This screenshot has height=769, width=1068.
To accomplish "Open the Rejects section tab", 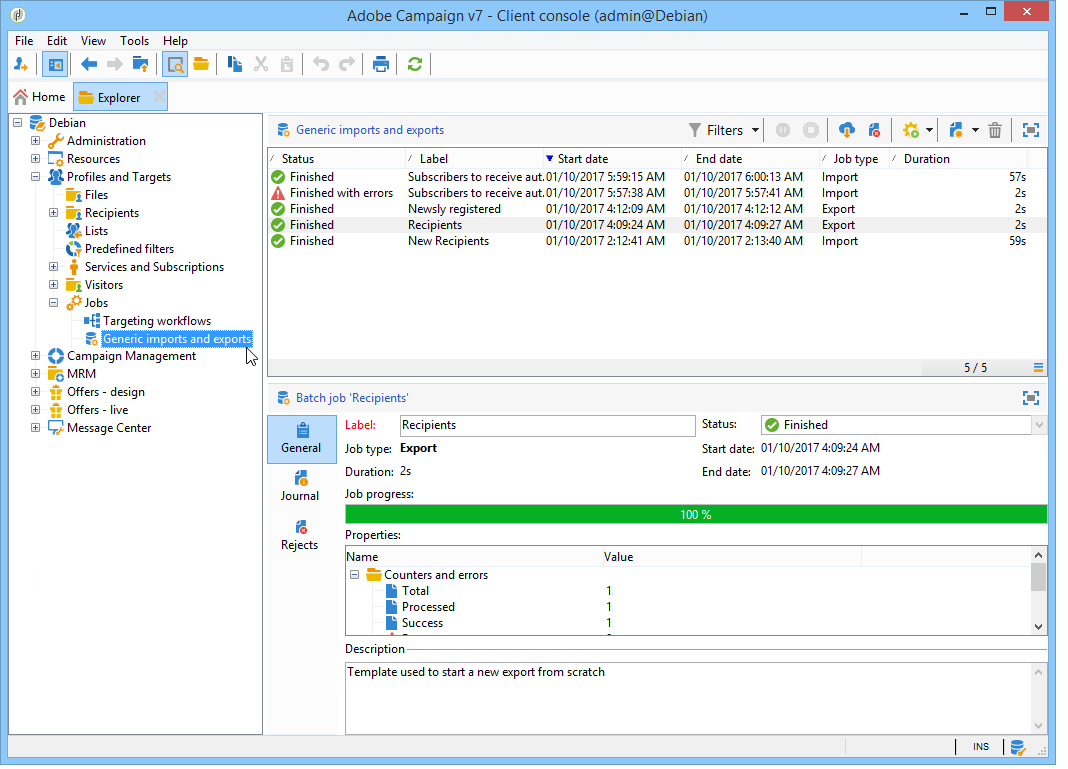I will (300, 535).
